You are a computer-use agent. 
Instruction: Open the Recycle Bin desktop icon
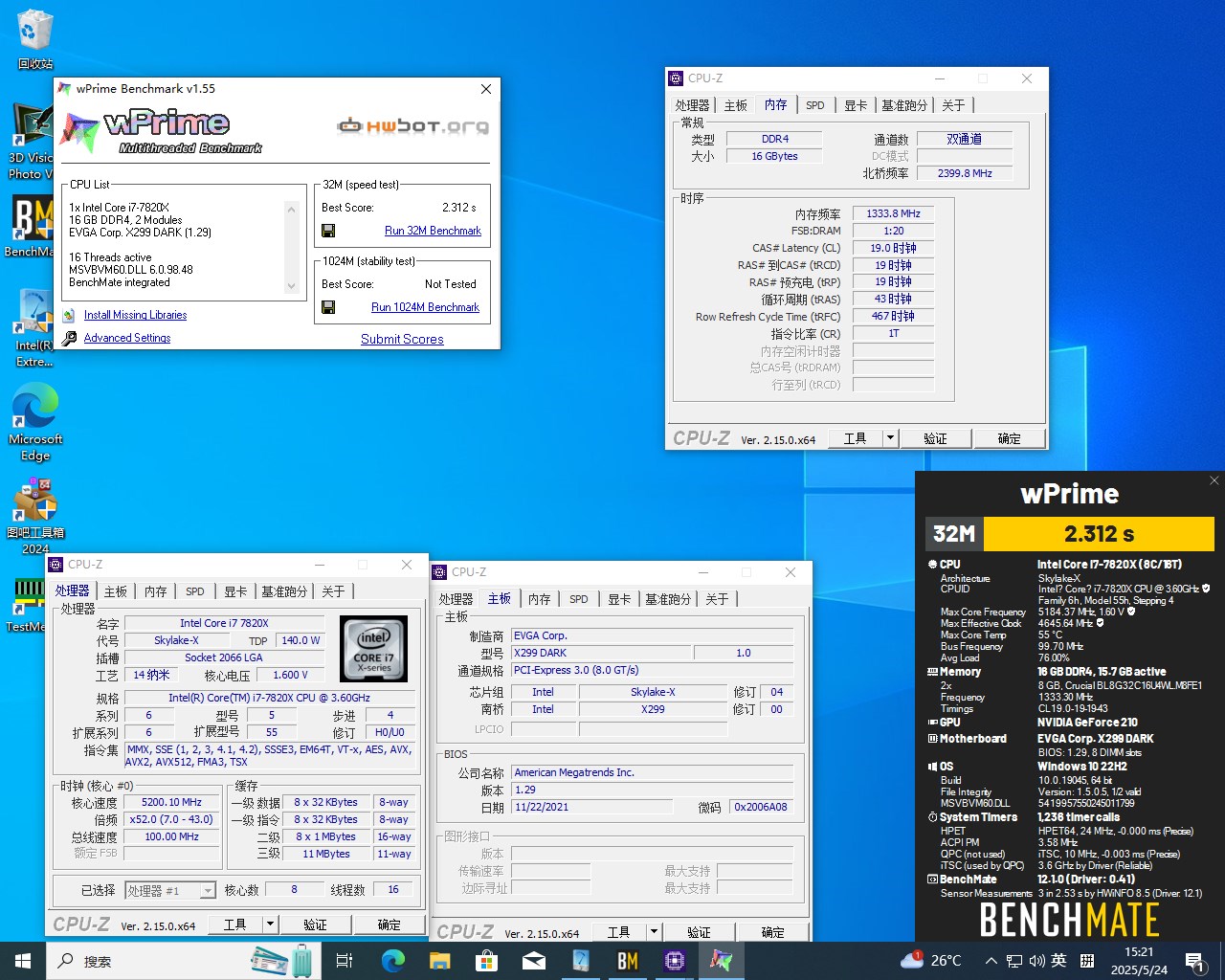pos(34,38)
